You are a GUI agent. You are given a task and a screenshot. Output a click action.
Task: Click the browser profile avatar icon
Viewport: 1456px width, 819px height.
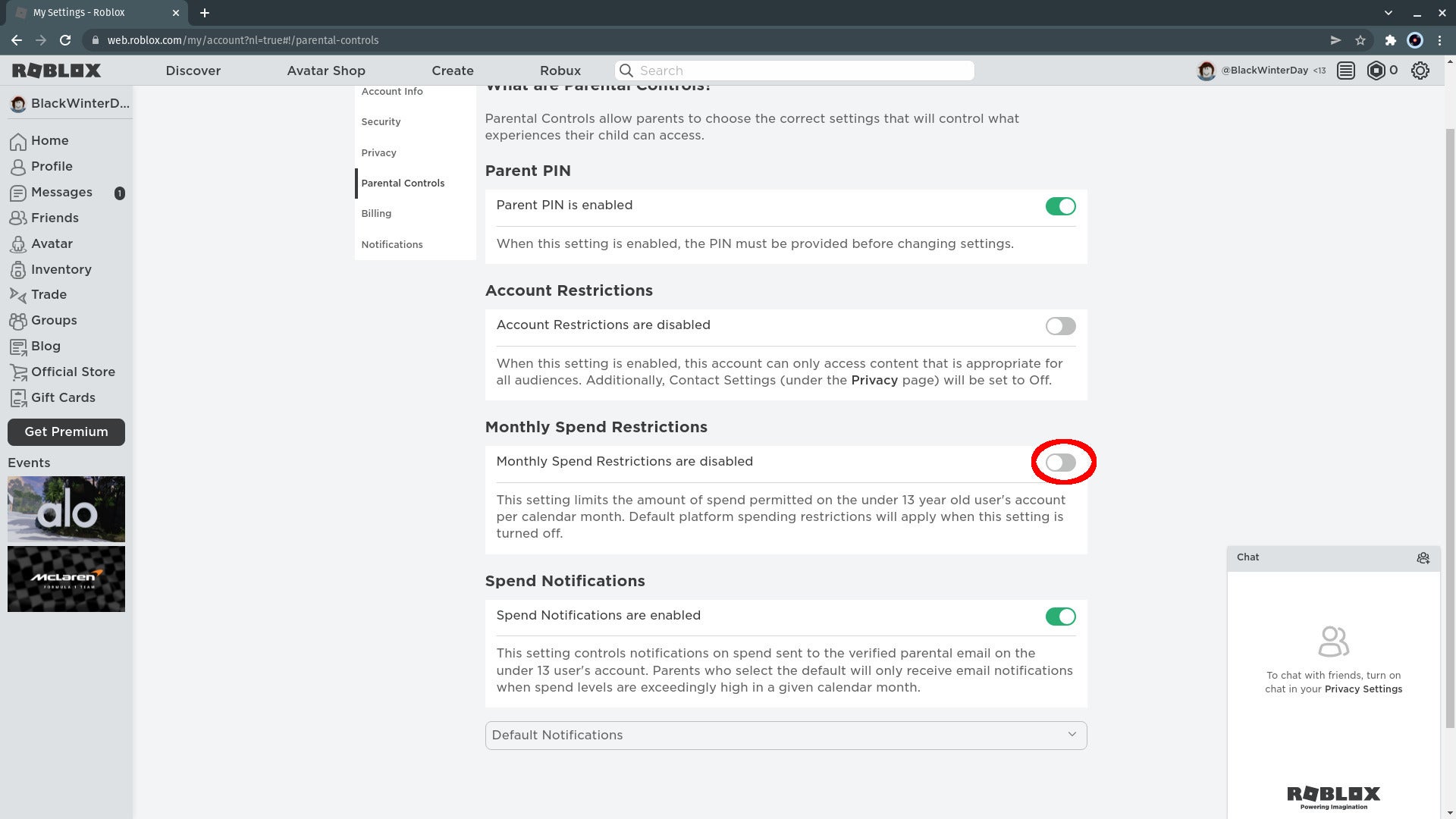1414,40
